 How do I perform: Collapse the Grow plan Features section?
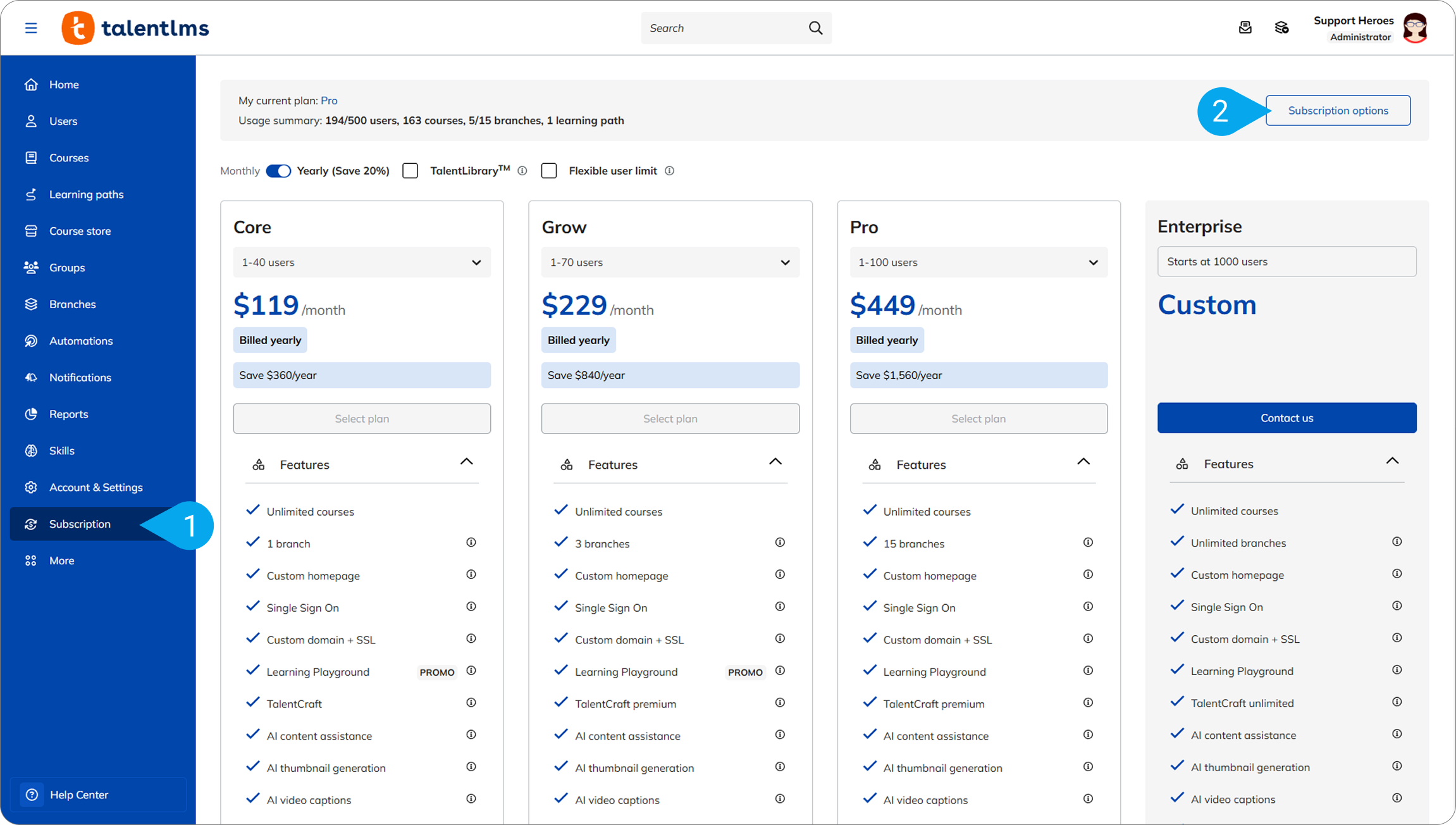pos(775,462)
